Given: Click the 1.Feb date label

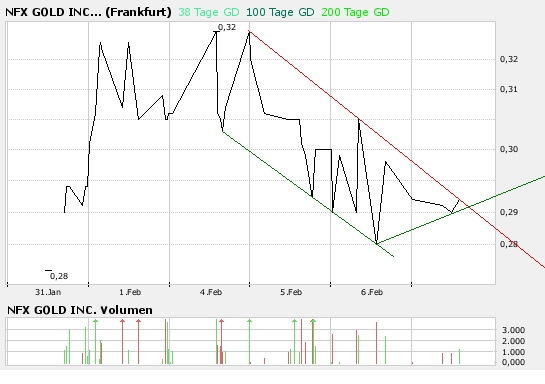Looking at the screenshot, I should pos(130,292).
